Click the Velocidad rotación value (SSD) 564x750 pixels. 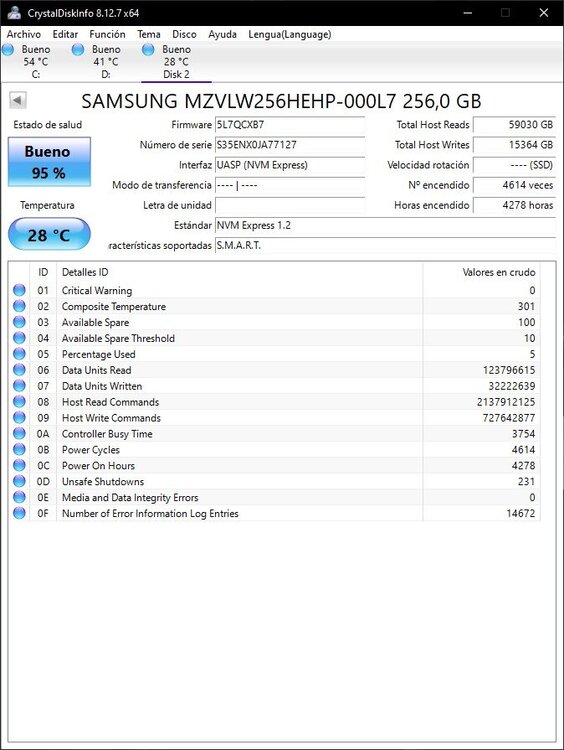click(514, 165)
